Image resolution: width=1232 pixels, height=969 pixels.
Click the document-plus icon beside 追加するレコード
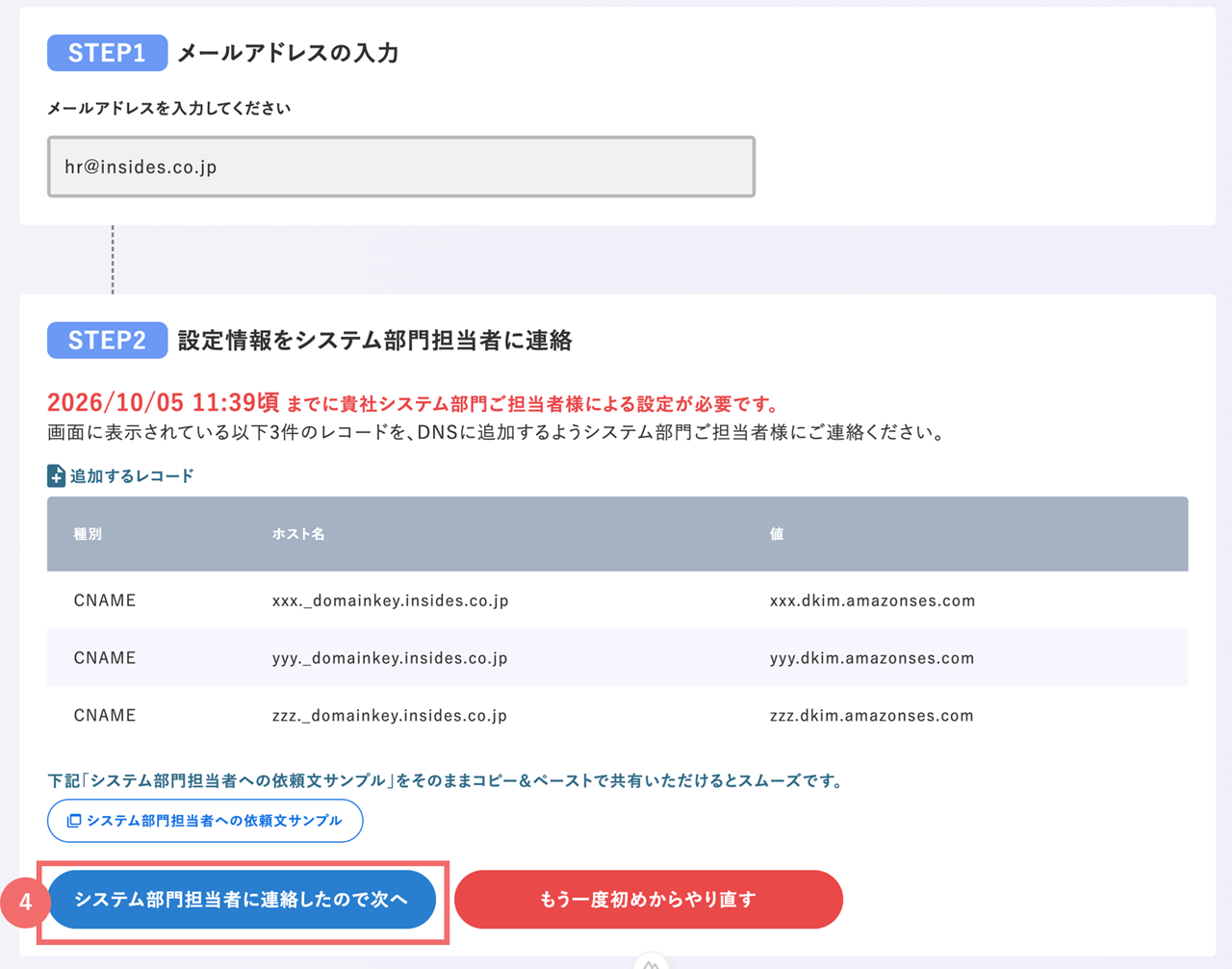[56, 475]
